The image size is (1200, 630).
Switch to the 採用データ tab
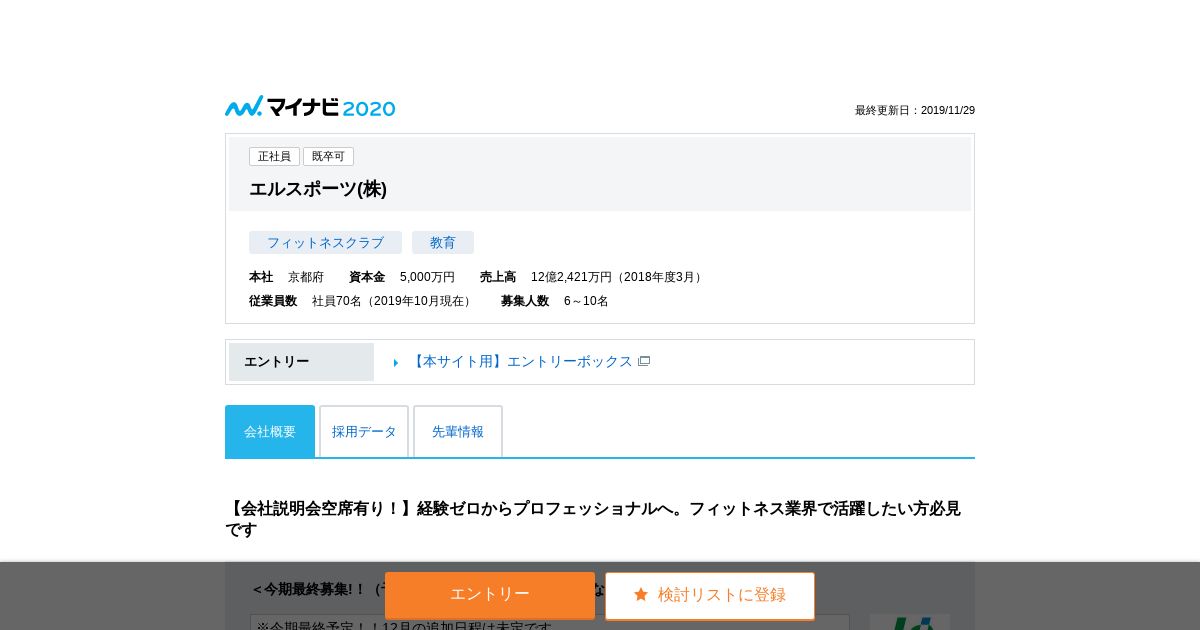(364, 432)
